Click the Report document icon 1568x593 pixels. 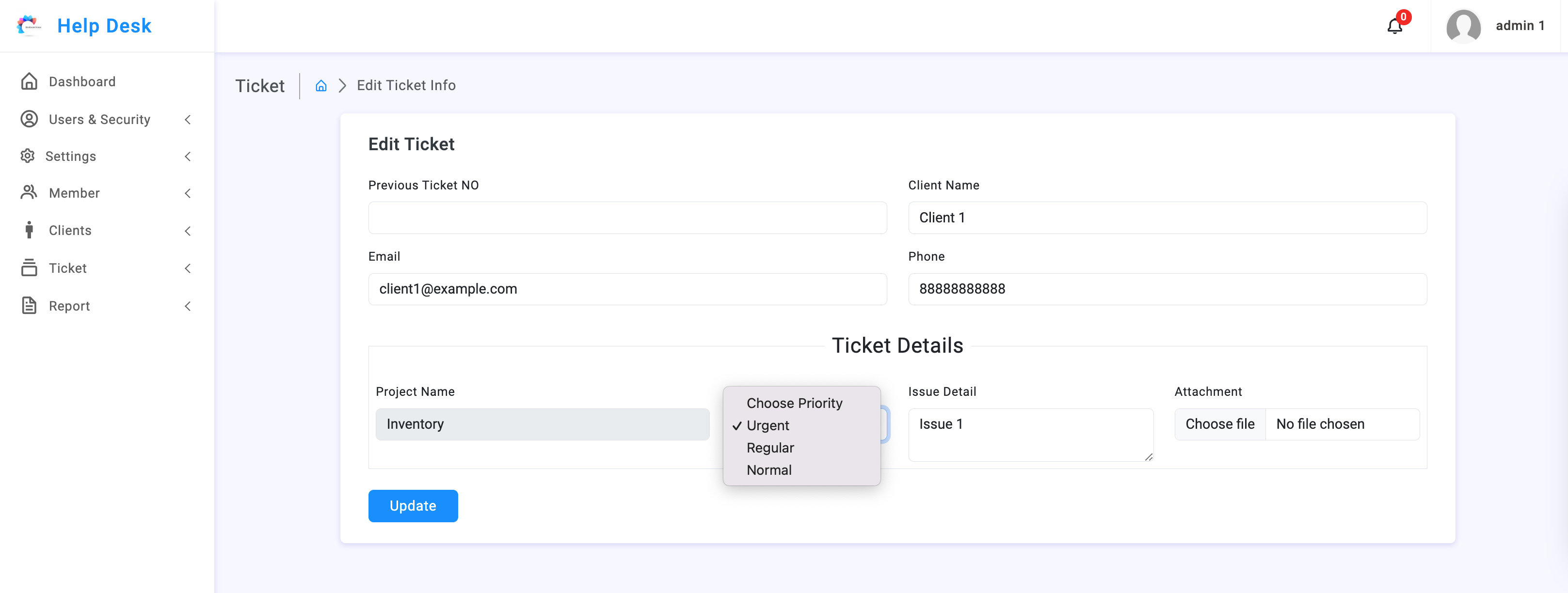[29, 306]
